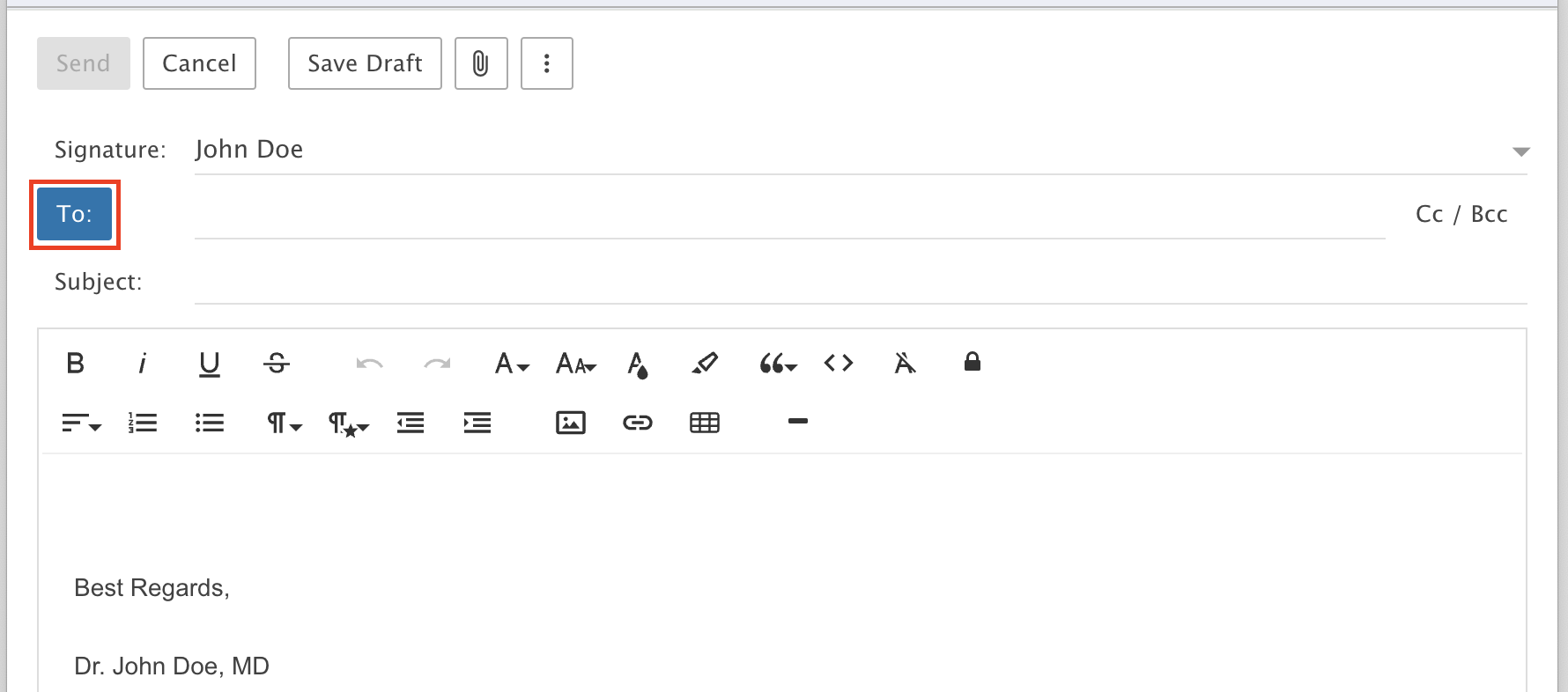Insert an ordered numbered list
The image size is (1568, 692).
143,423
